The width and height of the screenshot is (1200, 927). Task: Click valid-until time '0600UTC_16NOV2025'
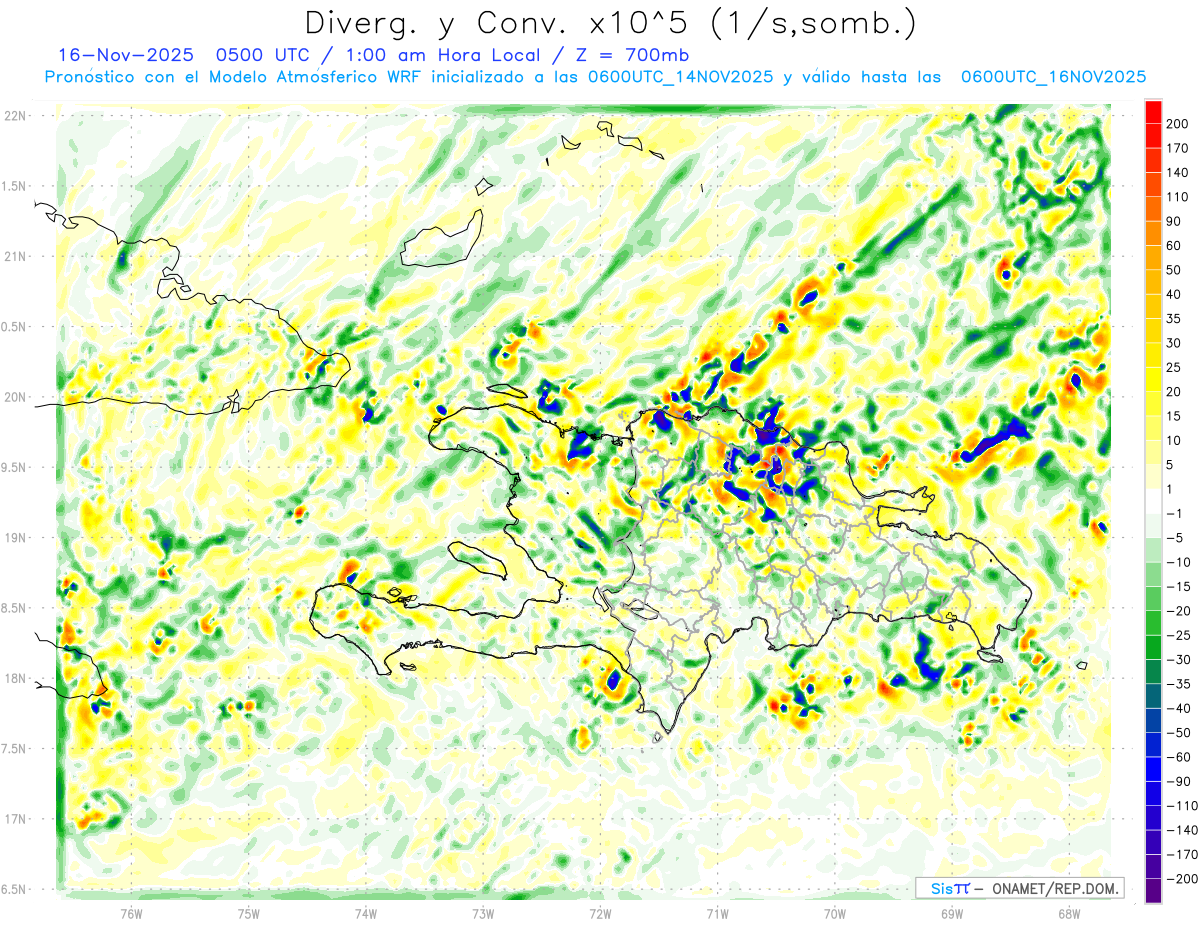(x=1053, y=76)
